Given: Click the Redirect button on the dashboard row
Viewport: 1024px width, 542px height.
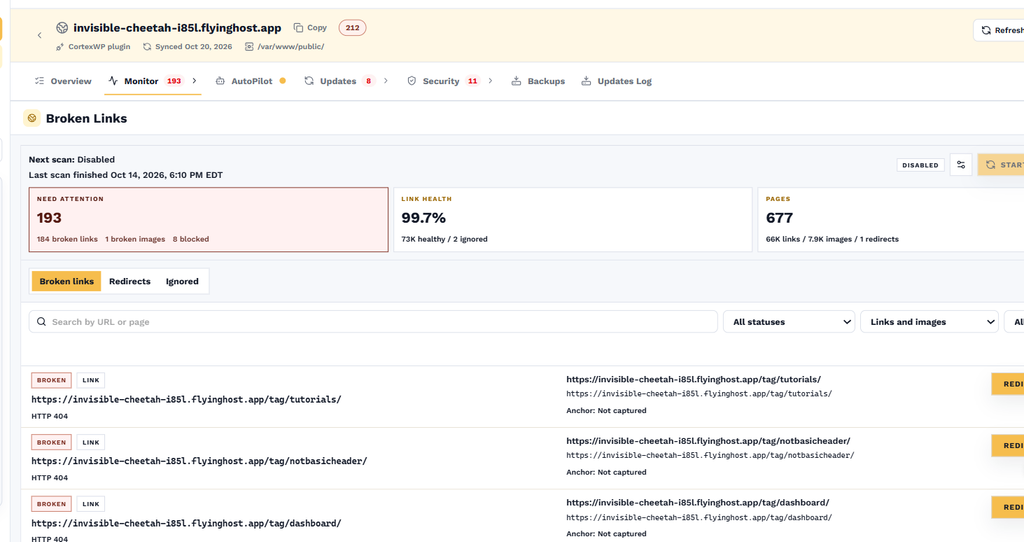Looking at the screenshot, I should coord(1008,507).
